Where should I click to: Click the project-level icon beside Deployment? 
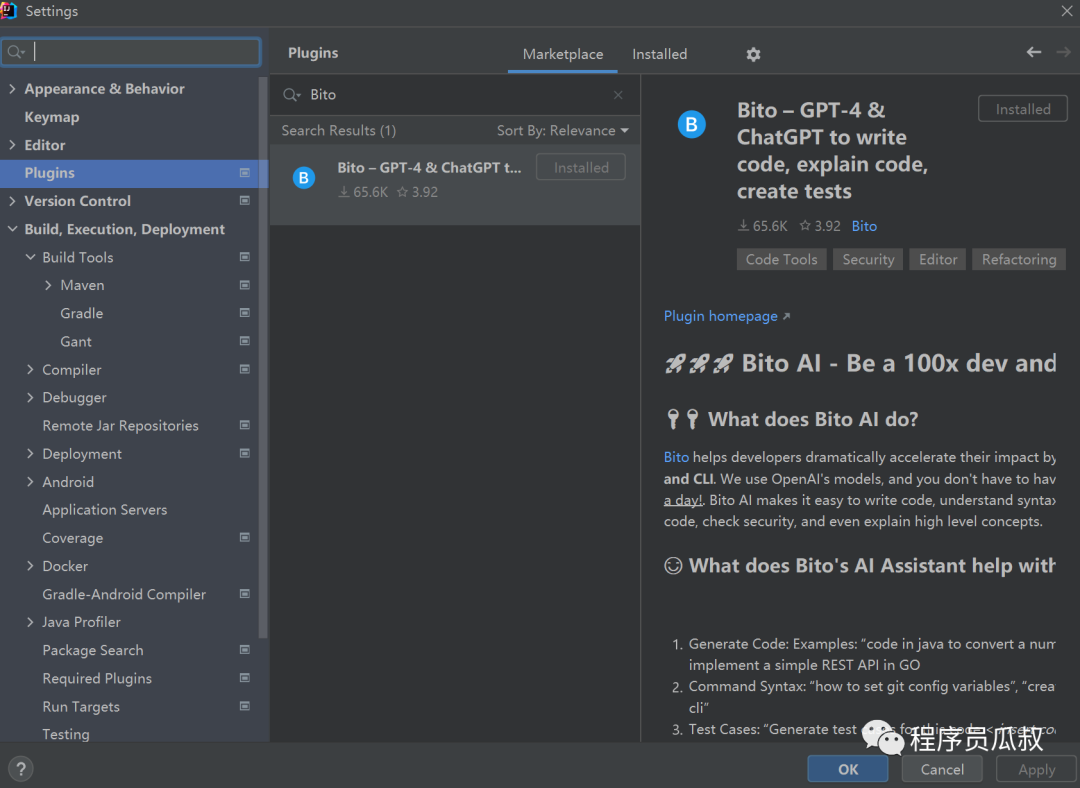245,453
